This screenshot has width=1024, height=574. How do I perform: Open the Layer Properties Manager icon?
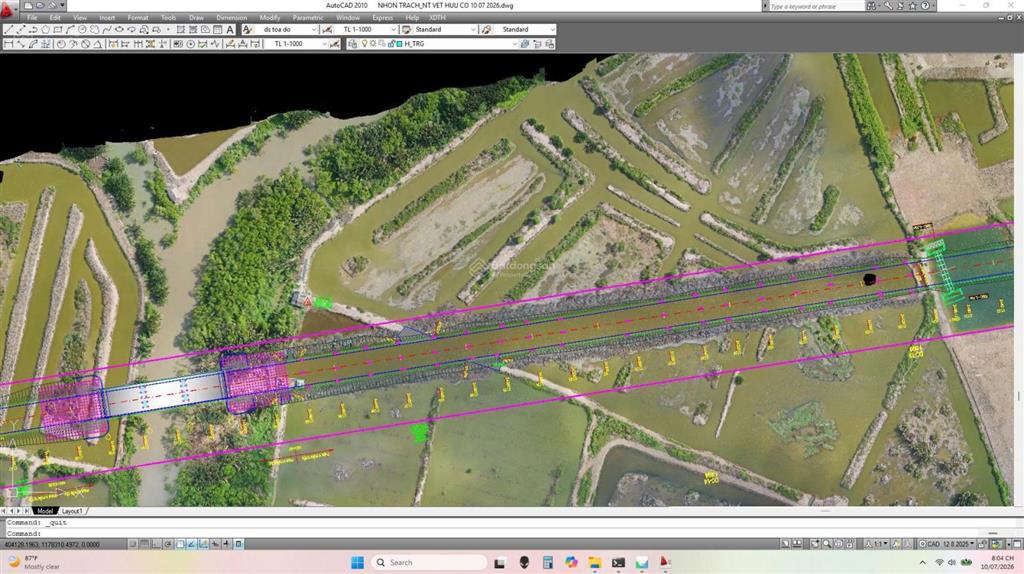click(353, 44)
